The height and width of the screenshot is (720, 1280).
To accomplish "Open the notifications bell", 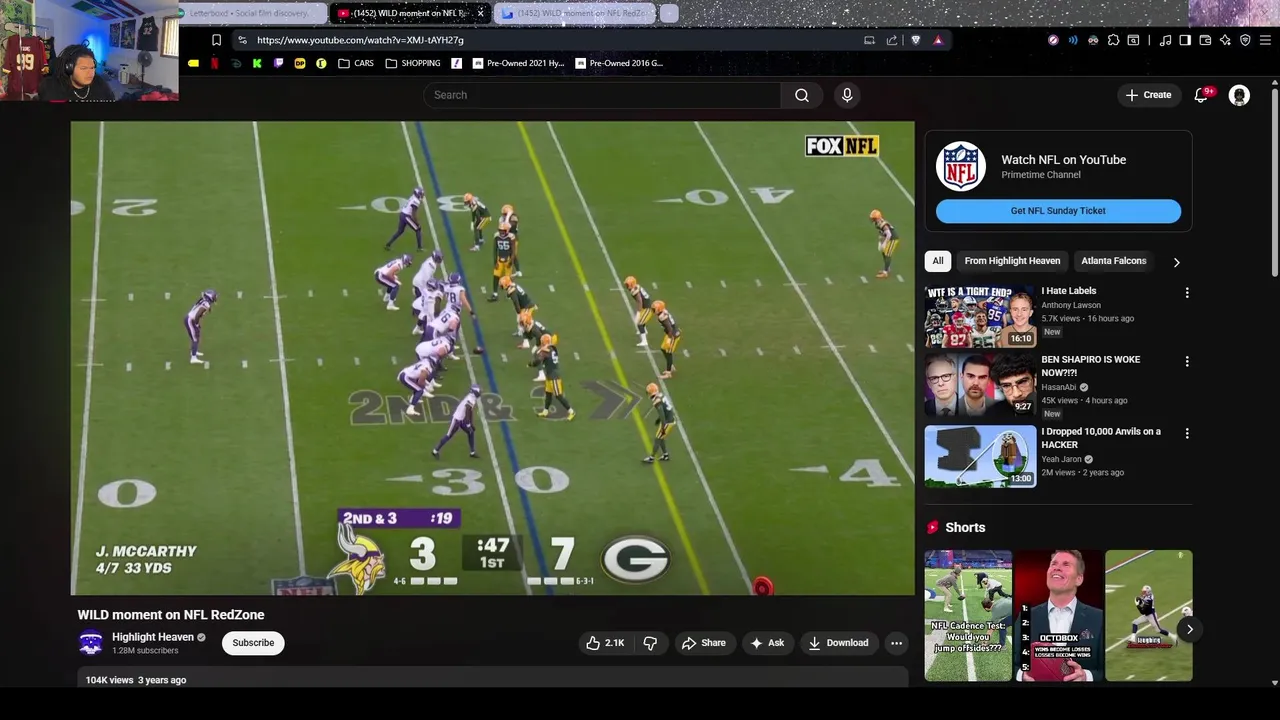I will [x=1202, y=95].
